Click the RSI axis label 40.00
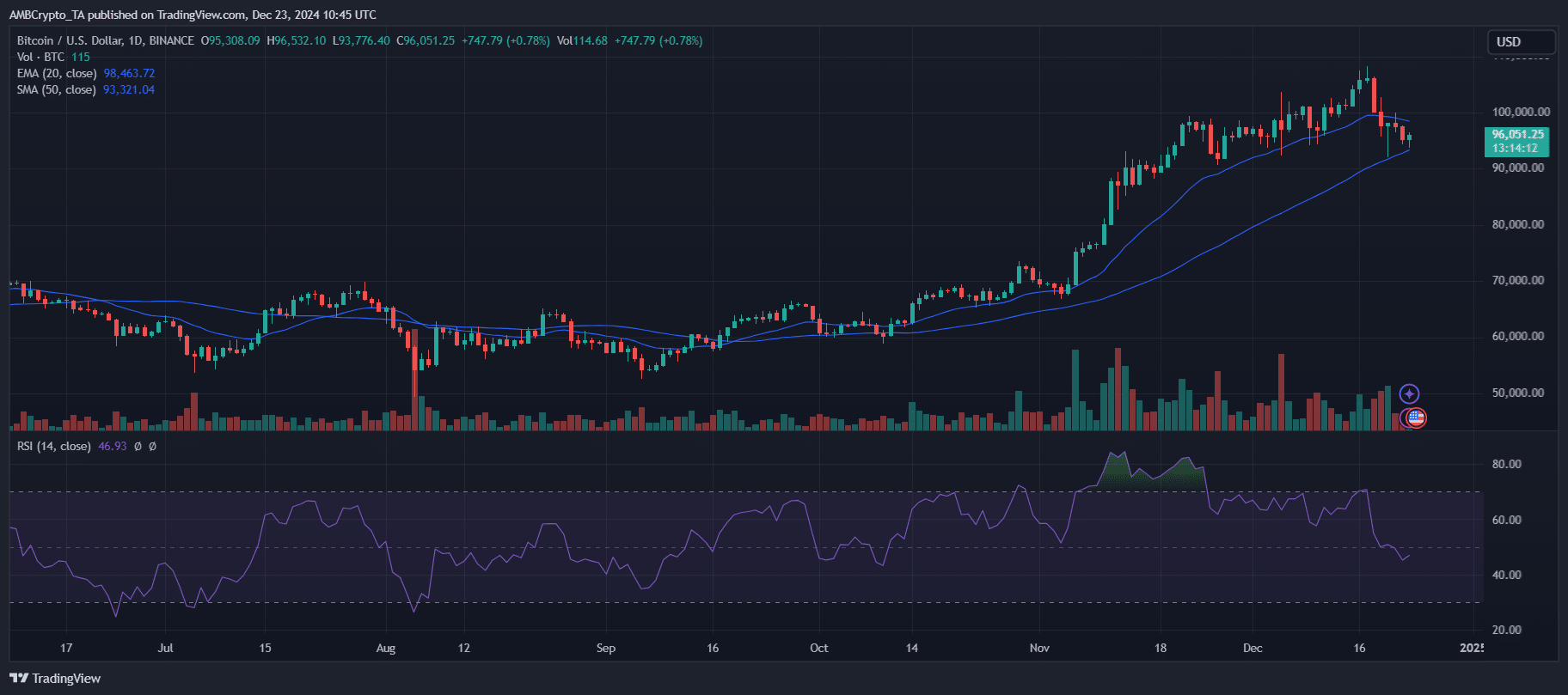 pos(1507,575)
